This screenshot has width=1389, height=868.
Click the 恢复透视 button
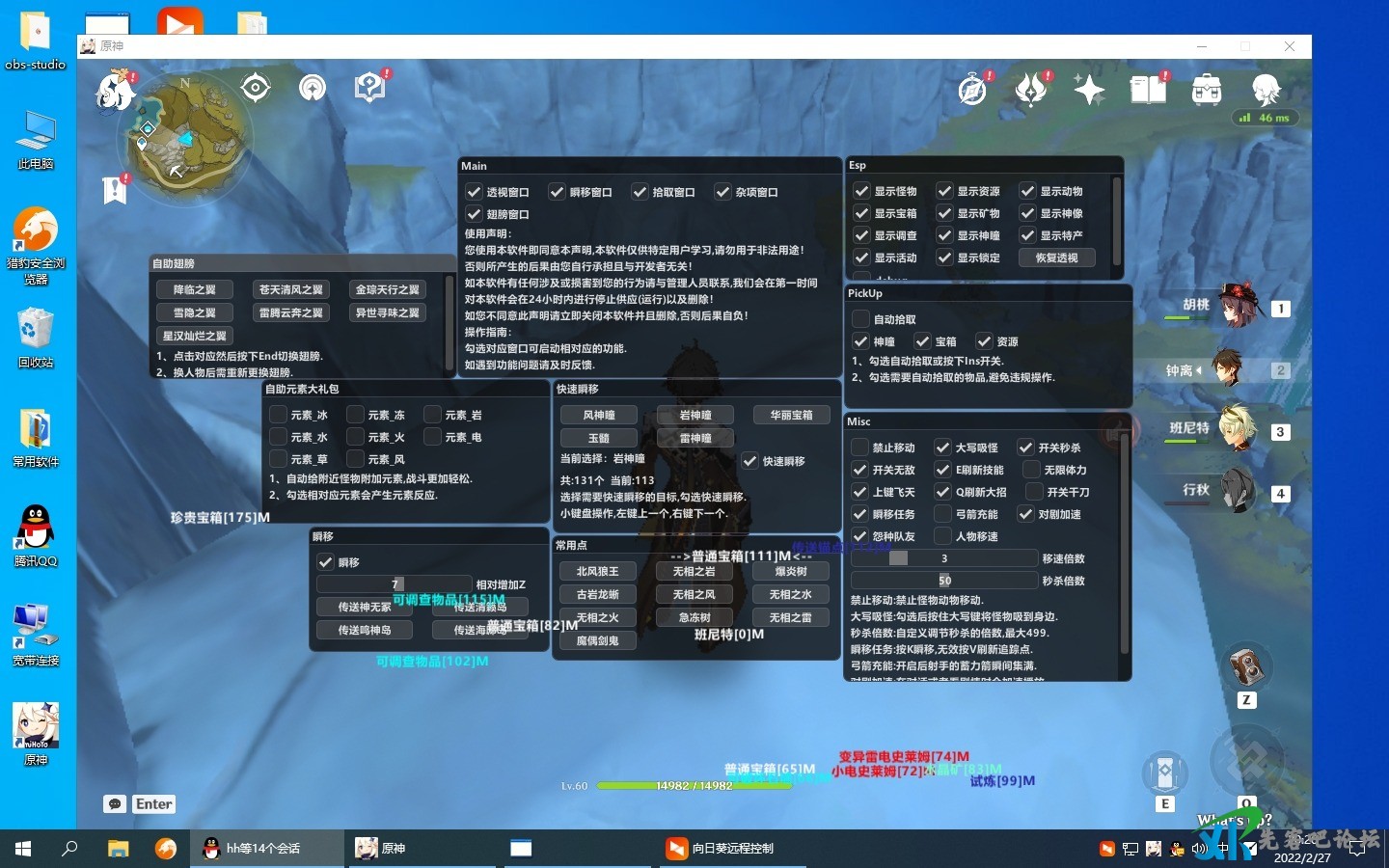[x=1057, y=258]
